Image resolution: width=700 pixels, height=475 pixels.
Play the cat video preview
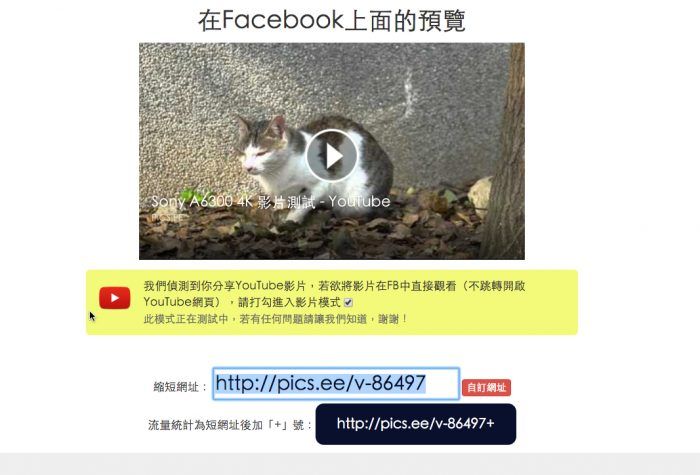tap(332, 155)
